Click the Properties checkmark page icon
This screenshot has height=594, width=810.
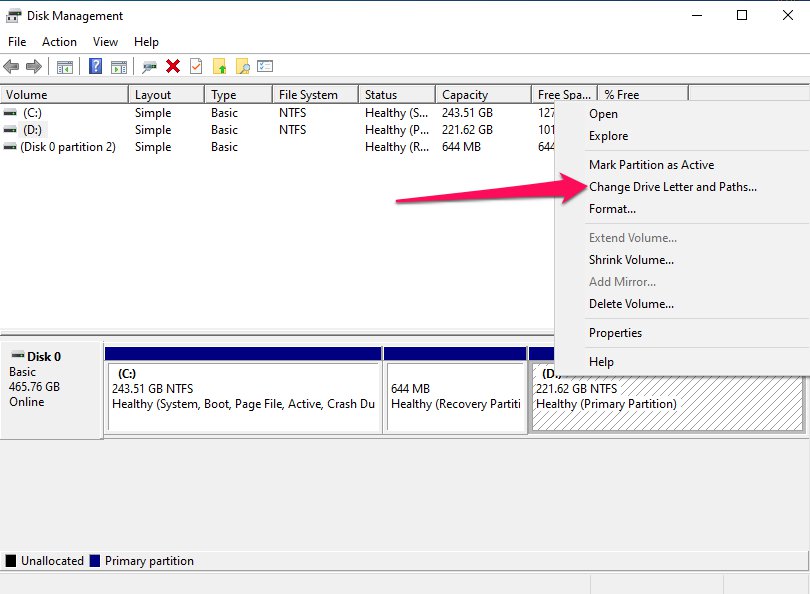tap(196, 67)
